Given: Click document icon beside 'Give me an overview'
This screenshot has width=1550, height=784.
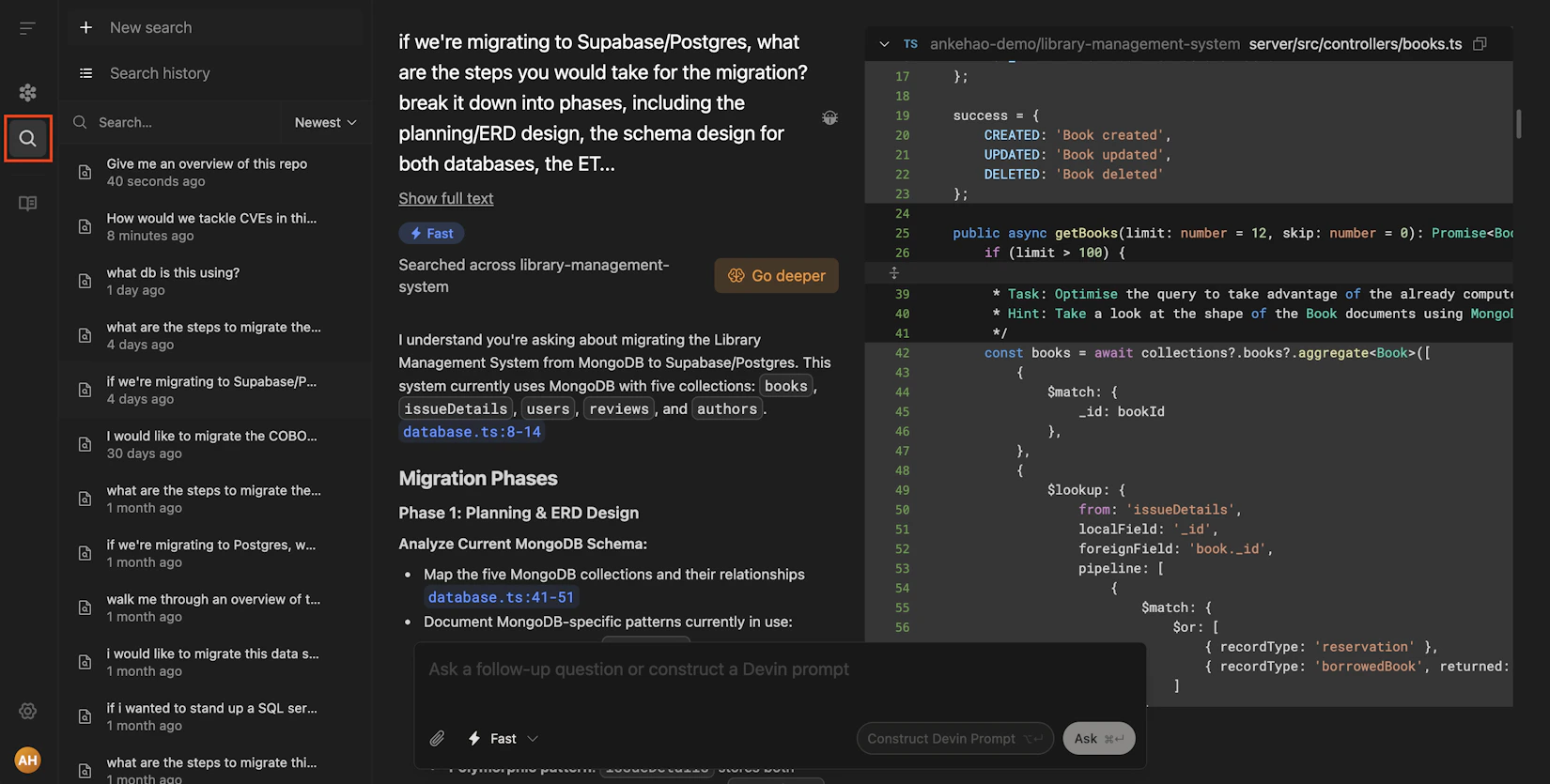Looking at the screenshot, I should coord(85,172).
